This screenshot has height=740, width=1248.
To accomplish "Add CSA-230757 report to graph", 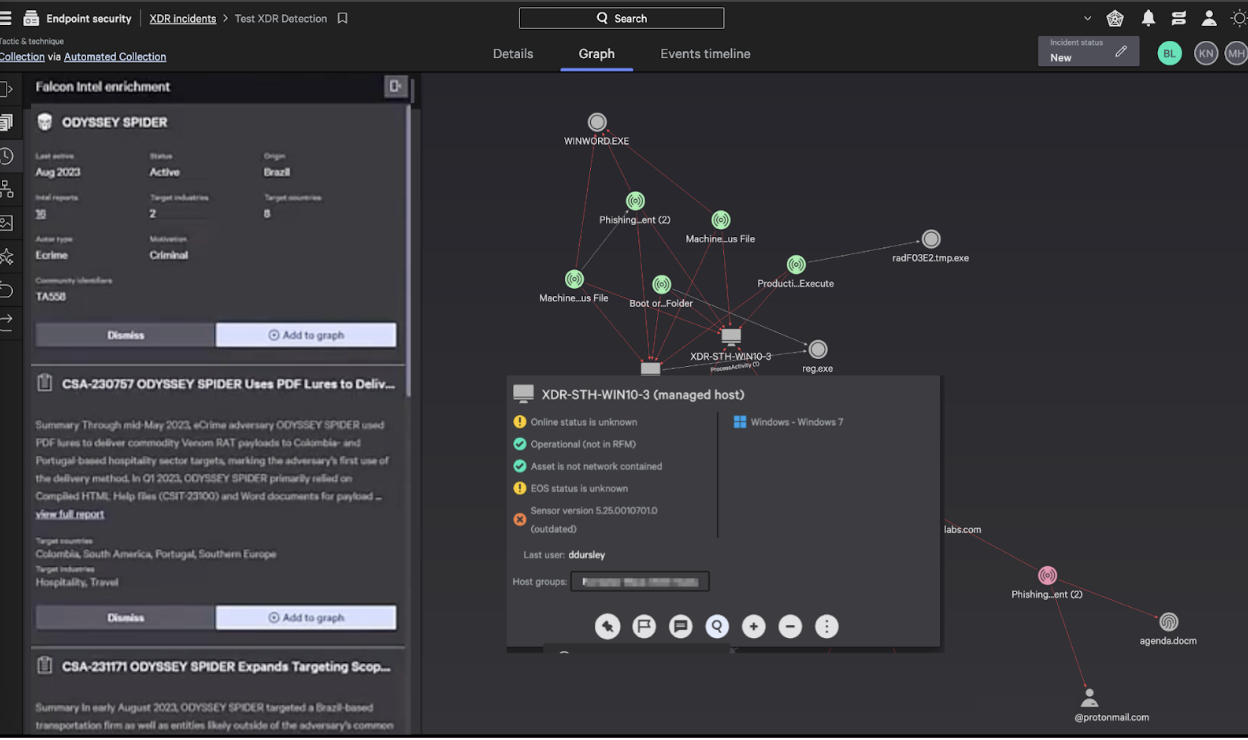I will coord(306,617).
